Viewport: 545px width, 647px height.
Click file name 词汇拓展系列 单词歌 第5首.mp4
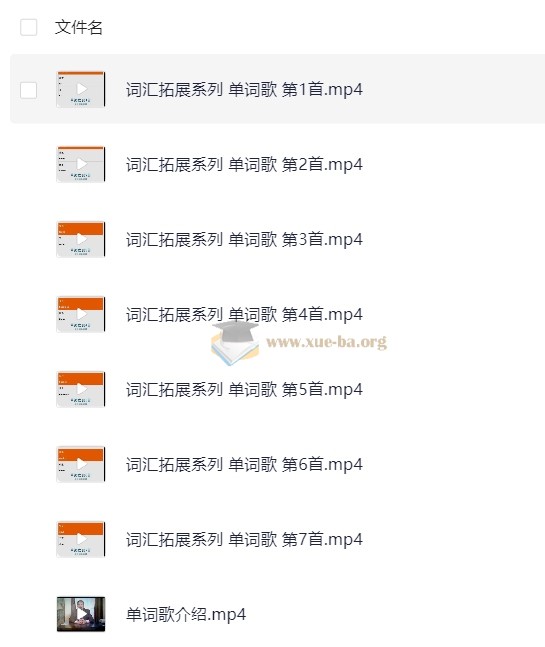[x=244, y=390]
